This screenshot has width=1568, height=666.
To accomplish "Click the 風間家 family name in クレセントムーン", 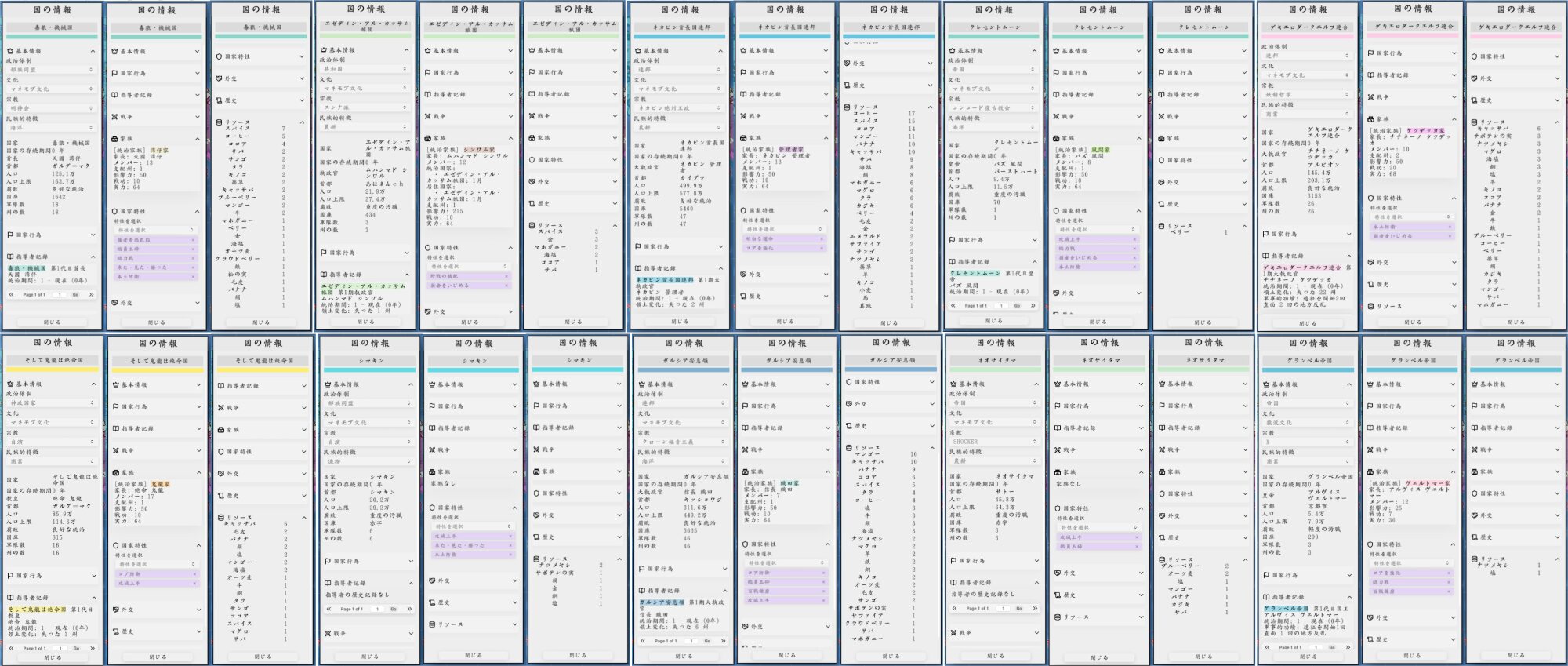I will (x=1100, y=149).
